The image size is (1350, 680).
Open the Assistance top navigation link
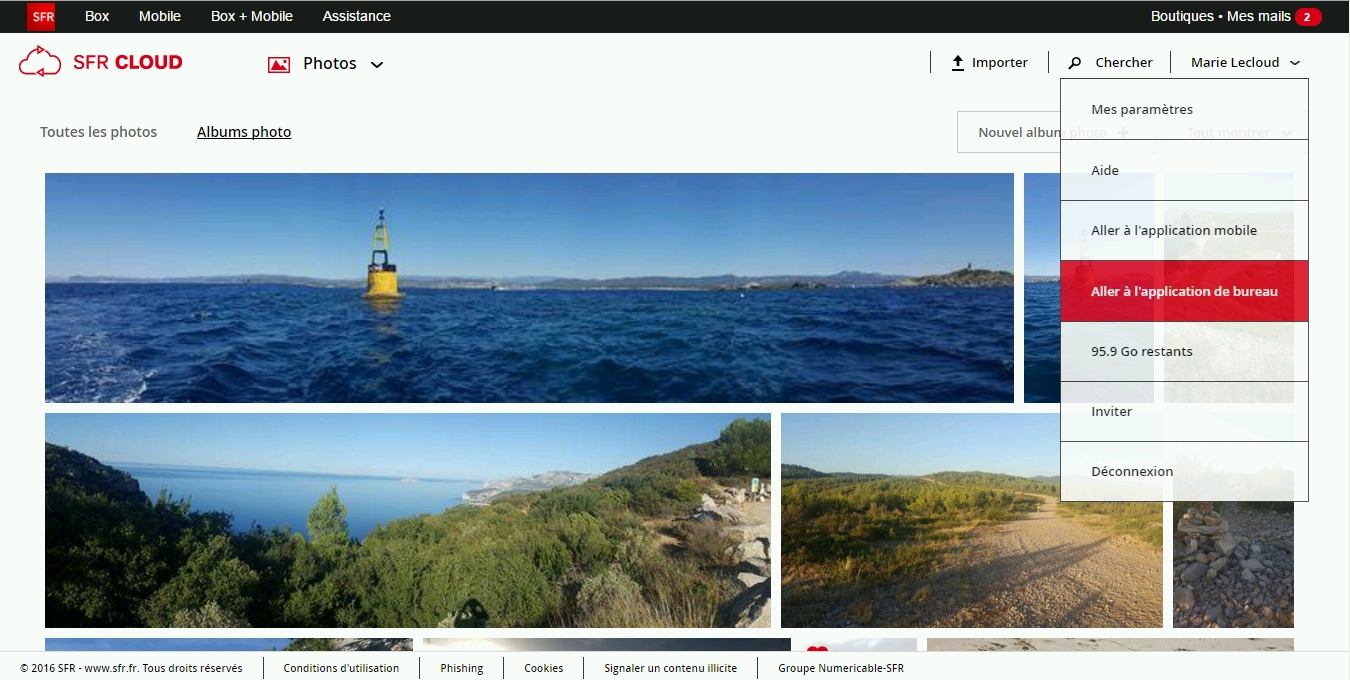click(356, 16)
